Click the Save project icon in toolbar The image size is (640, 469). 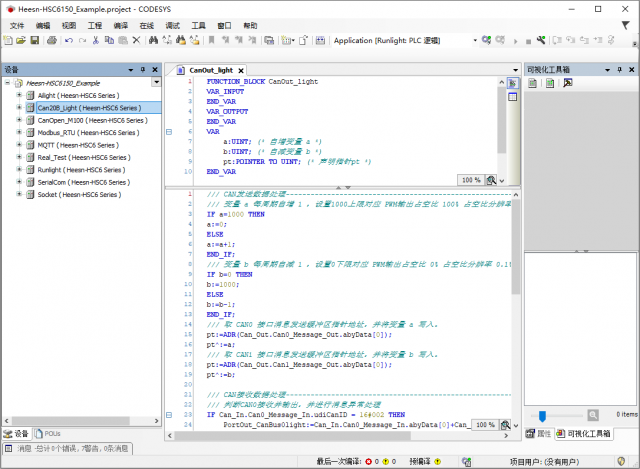point(35,41)
